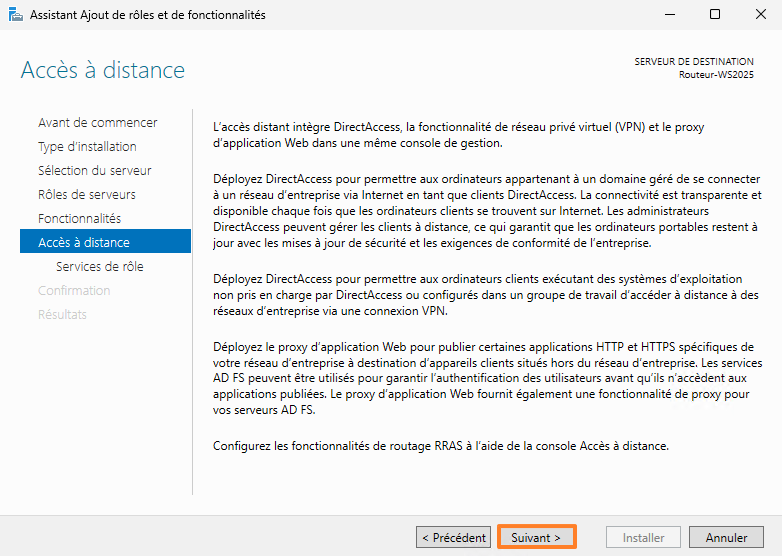Switch to the Rôles de serveurs step
The height and width of the screenshot is (556, 782).
86,195
